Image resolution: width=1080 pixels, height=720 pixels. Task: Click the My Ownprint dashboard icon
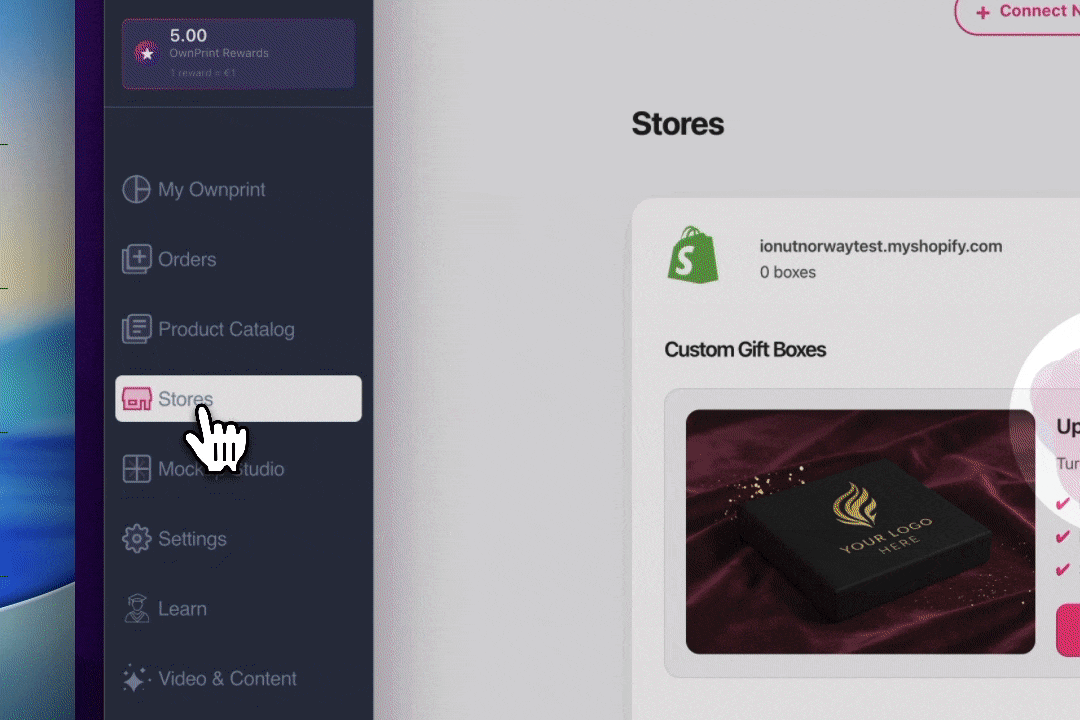click(136, 189)
